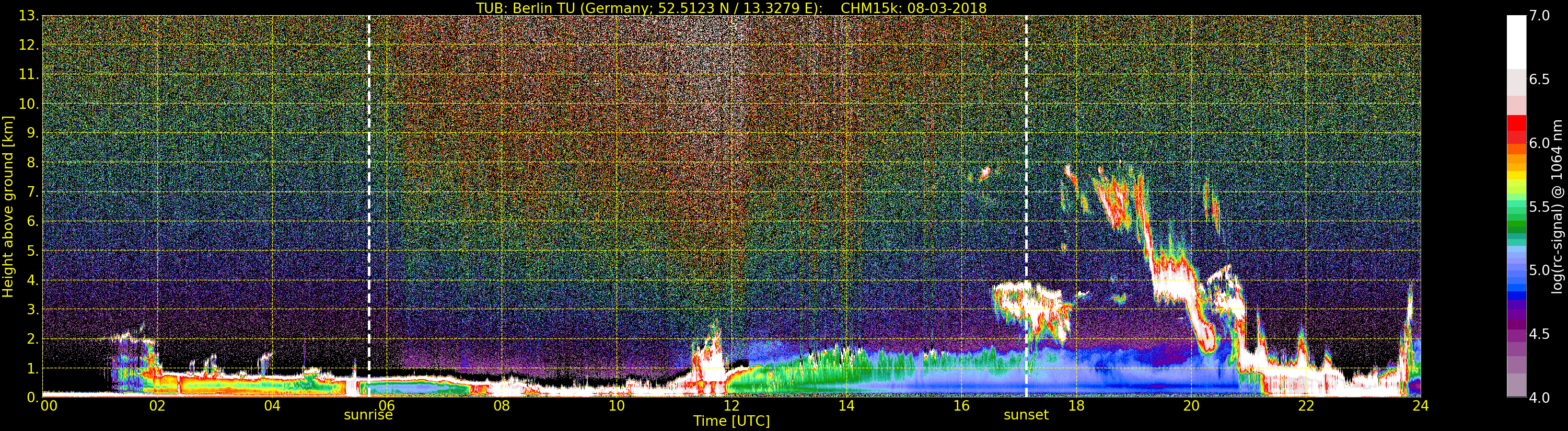The height and width of the screenshot is (431, 1568).
Task: Select time axis tick '16'
Action: tap(961, 406)
